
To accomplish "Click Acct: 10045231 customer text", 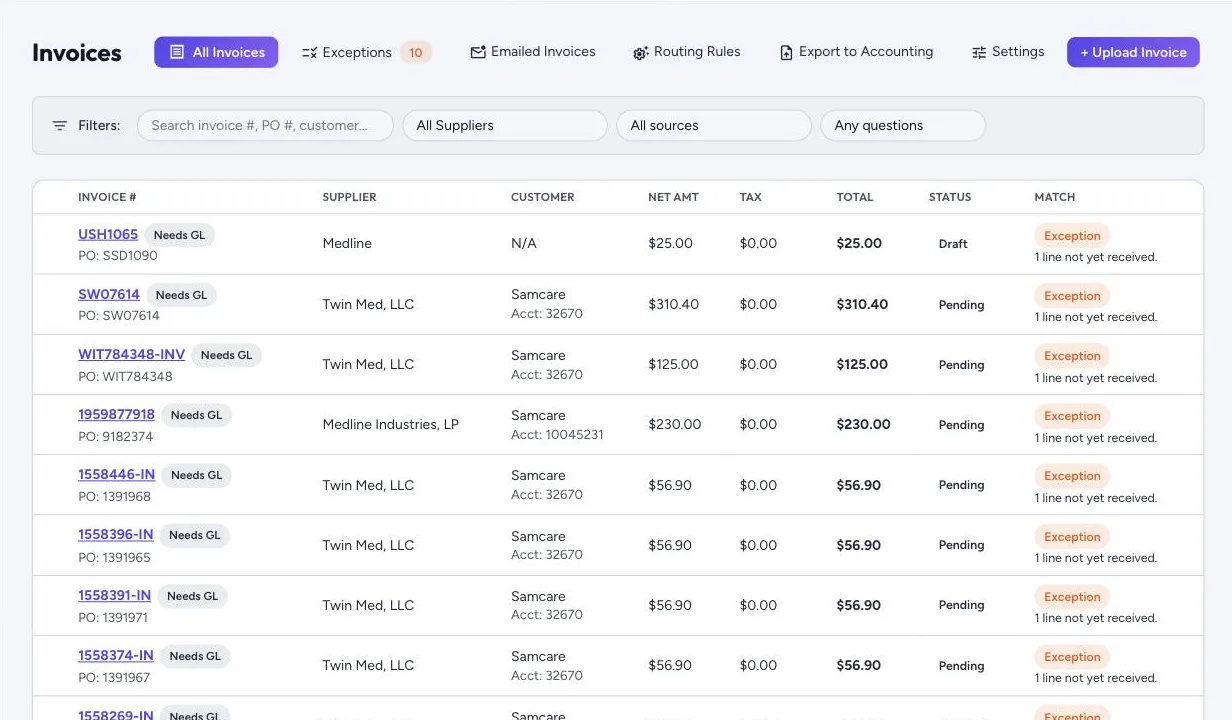I will 557,434.
